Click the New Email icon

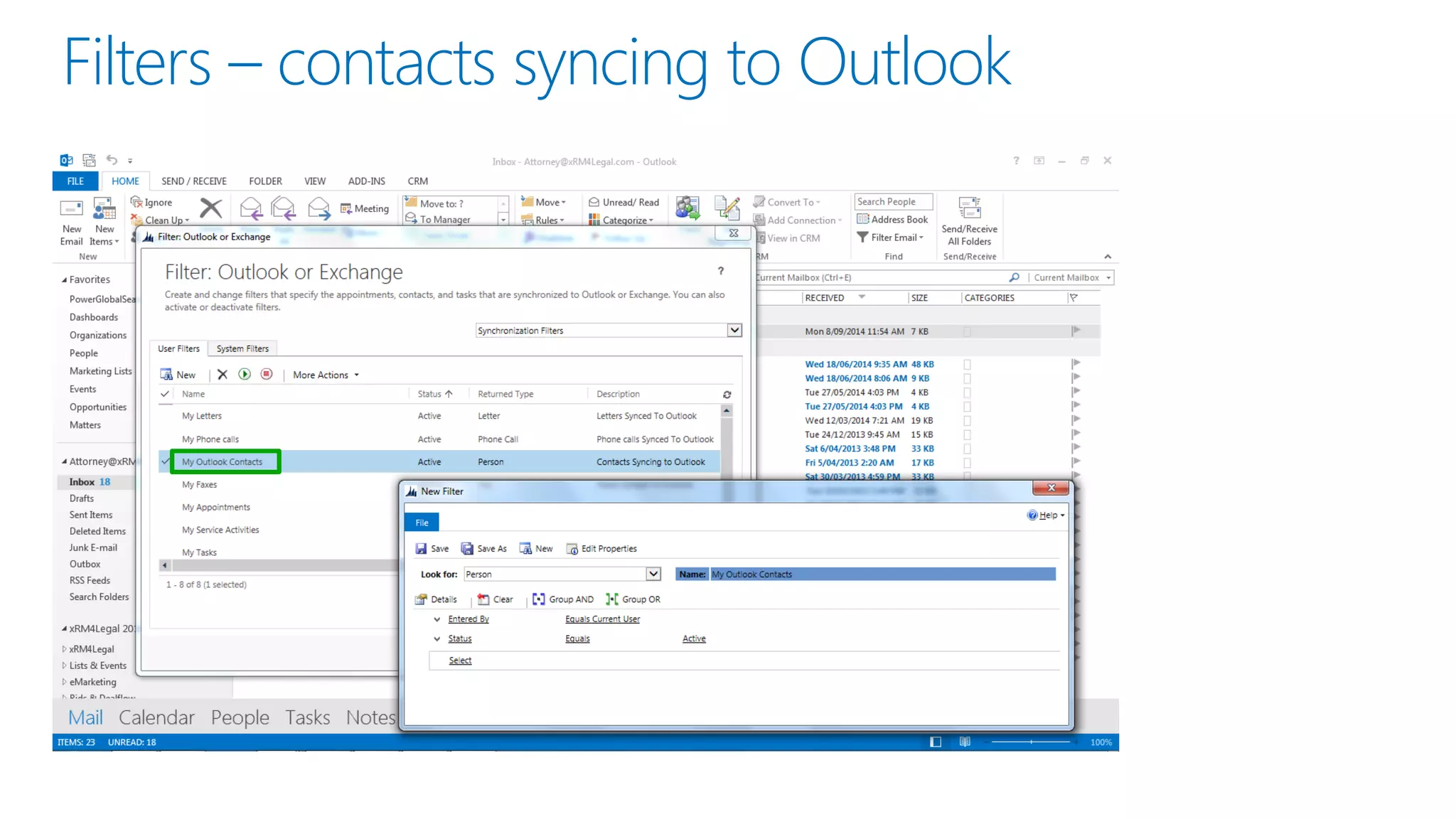[x=71, y=209]
